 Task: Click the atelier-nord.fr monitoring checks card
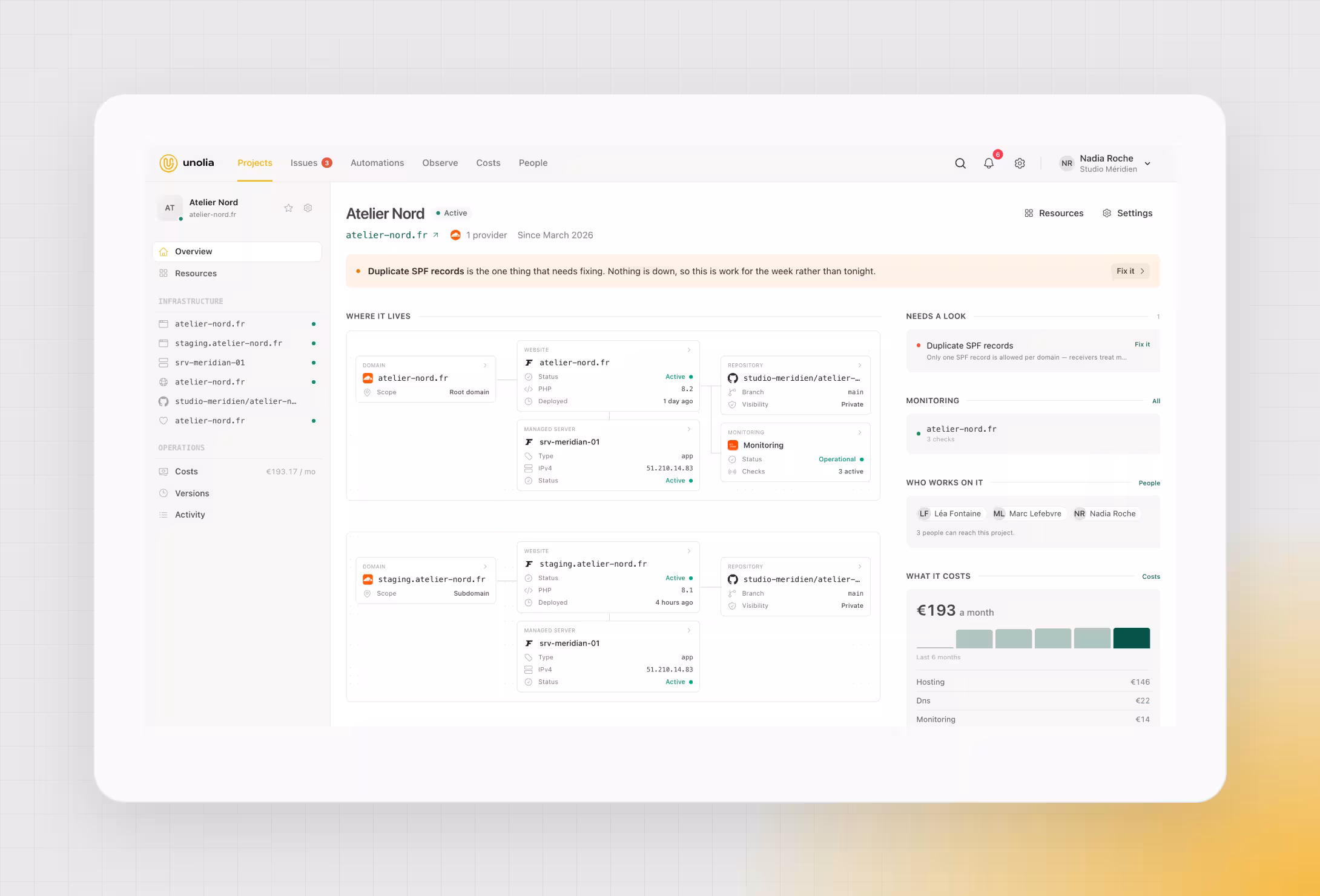click(1033, 433)
